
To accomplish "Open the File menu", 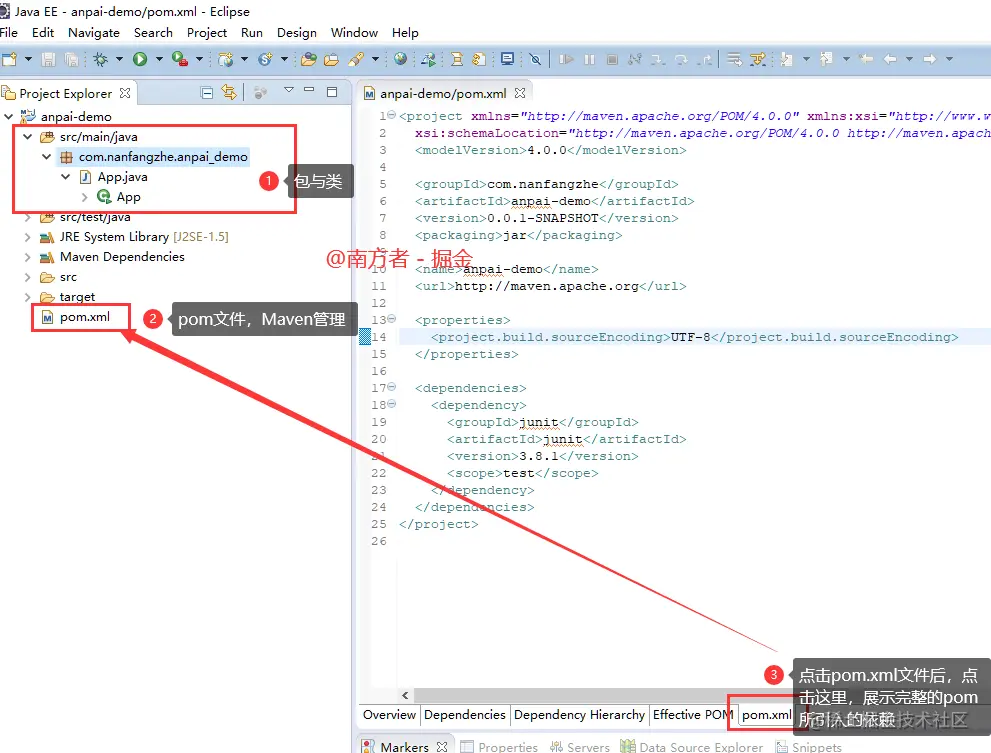I will [9, 33].
